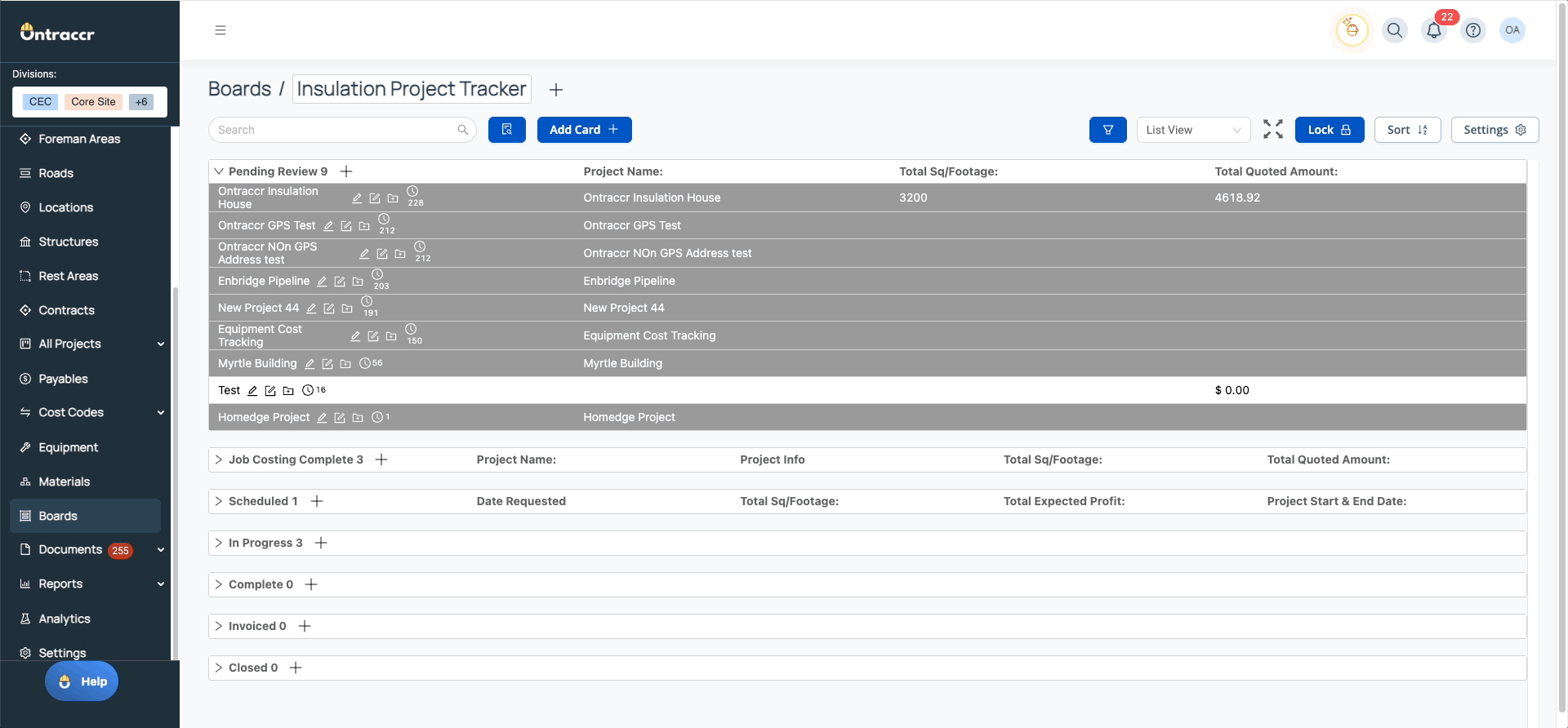Image resolution: width=1568 pixels, height=728 pixels.
Task: Open board Settings button in toolbar
Action: tap(1494, 130)
